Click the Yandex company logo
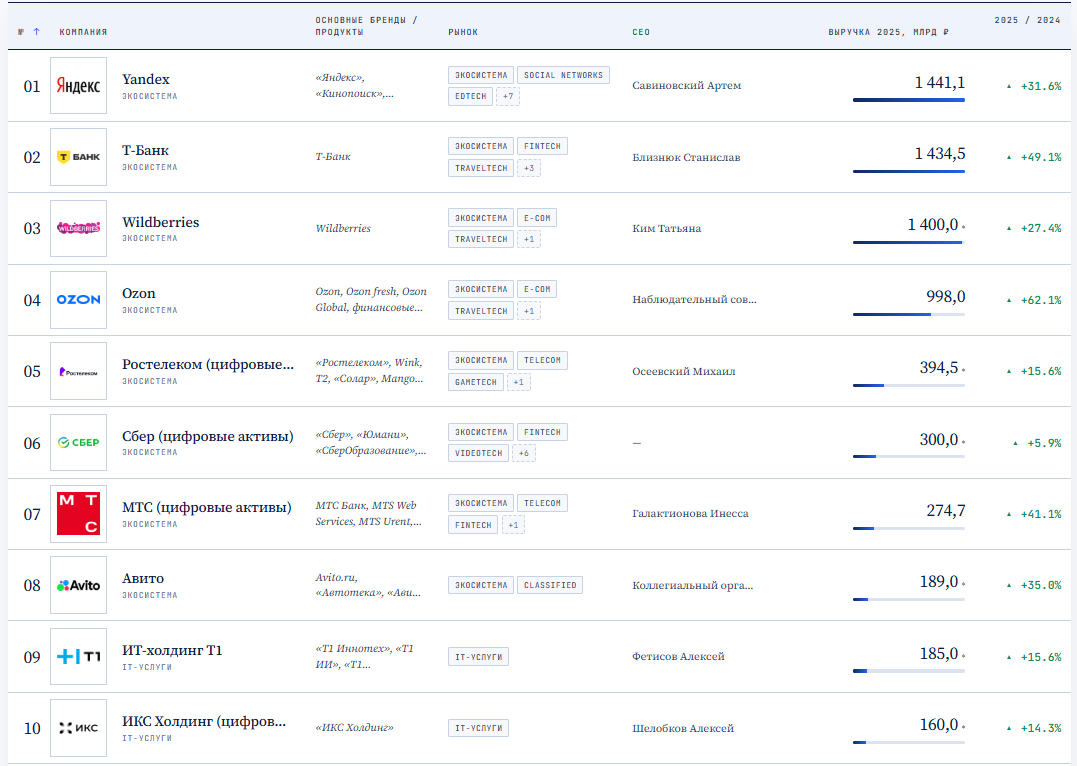 [x=78, y=86]
